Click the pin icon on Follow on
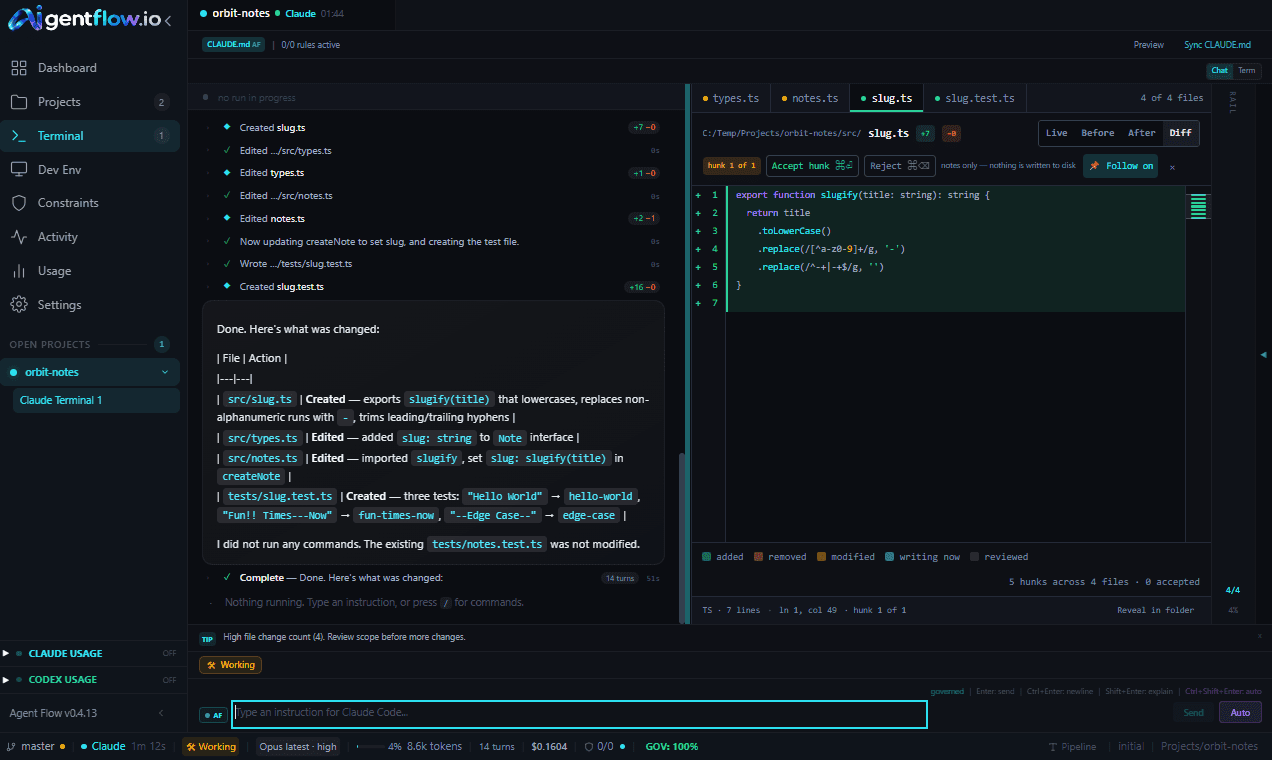1272x760 pixels. click(1095, 166)
